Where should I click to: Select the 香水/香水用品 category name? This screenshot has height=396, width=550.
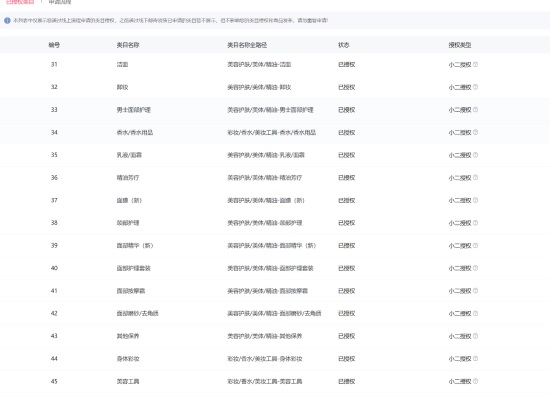coord(135,133)
